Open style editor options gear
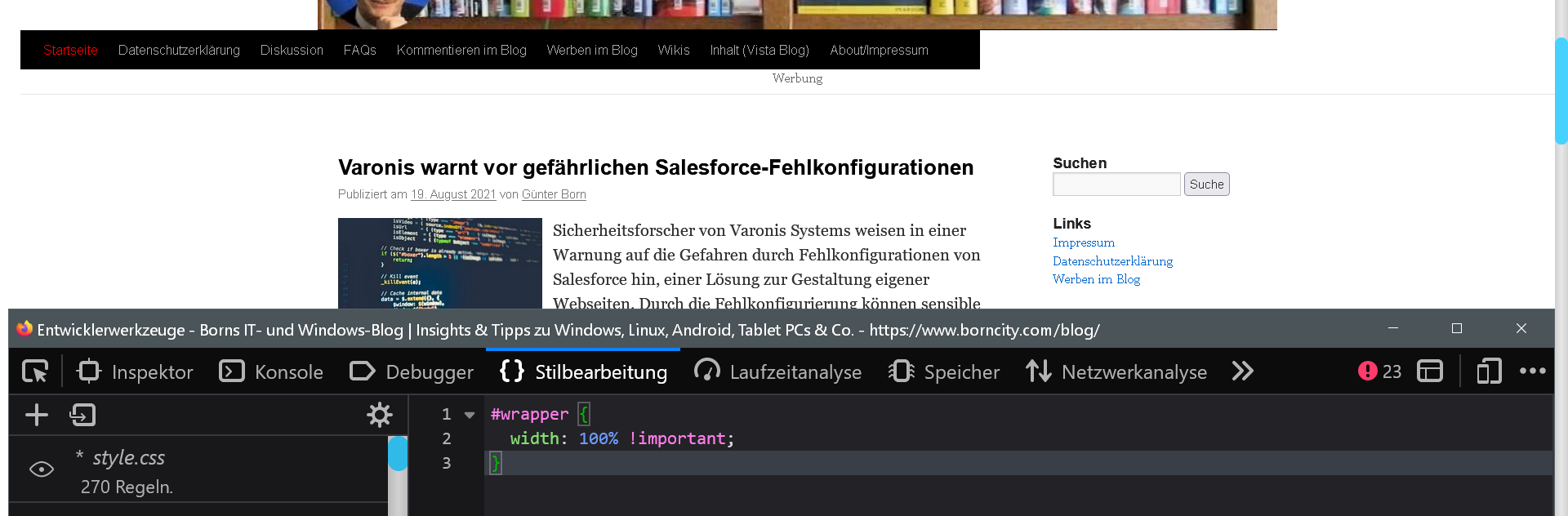Viewport: 1568px width, 516px height. [380, 415]
